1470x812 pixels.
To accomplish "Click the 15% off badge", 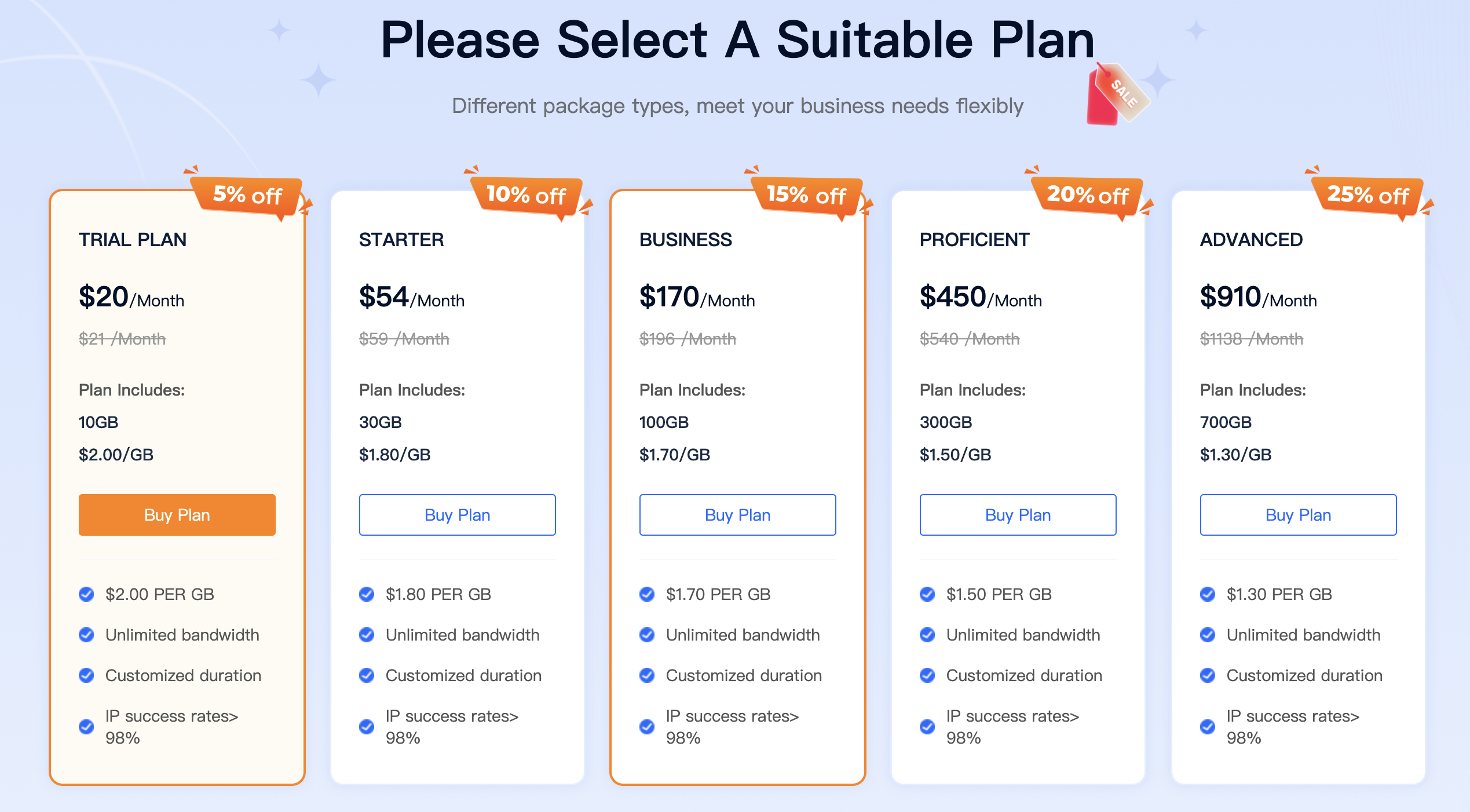I will (x=806, y=196).
